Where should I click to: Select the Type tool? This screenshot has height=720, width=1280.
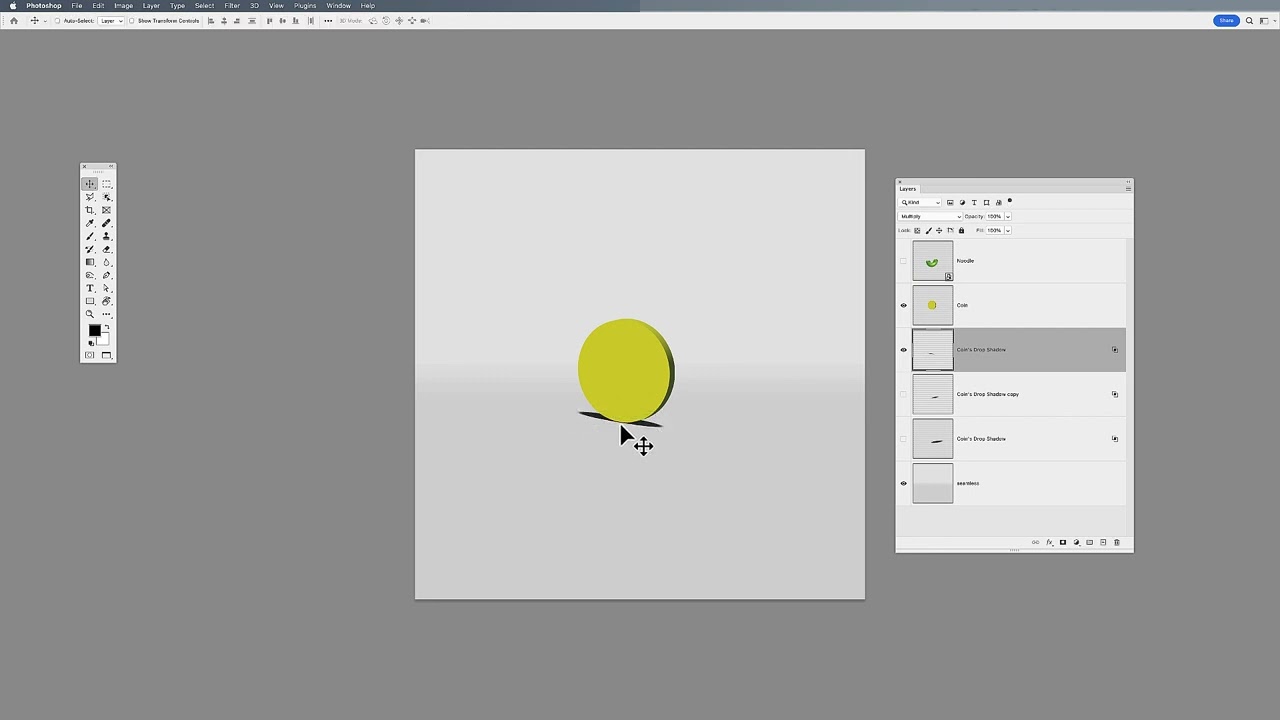[x=90, y=288]
